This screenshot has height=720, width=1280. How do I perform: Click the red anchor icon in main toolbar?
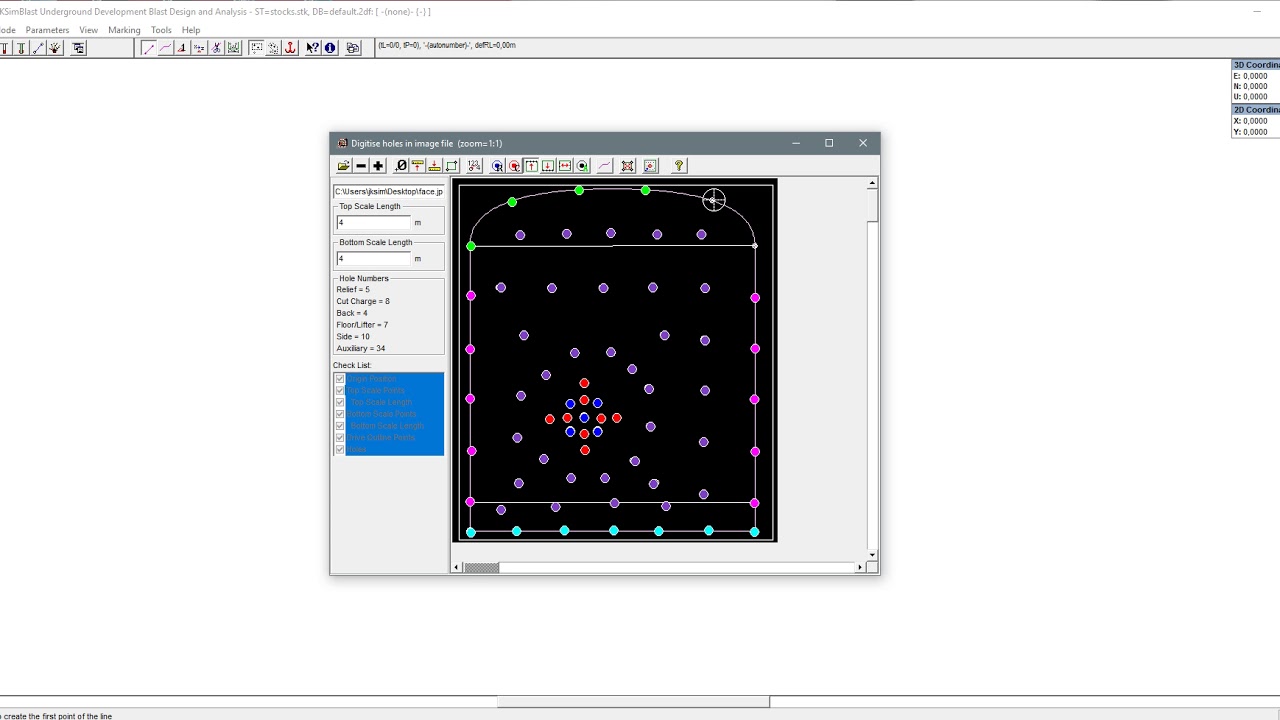(290, 48)
